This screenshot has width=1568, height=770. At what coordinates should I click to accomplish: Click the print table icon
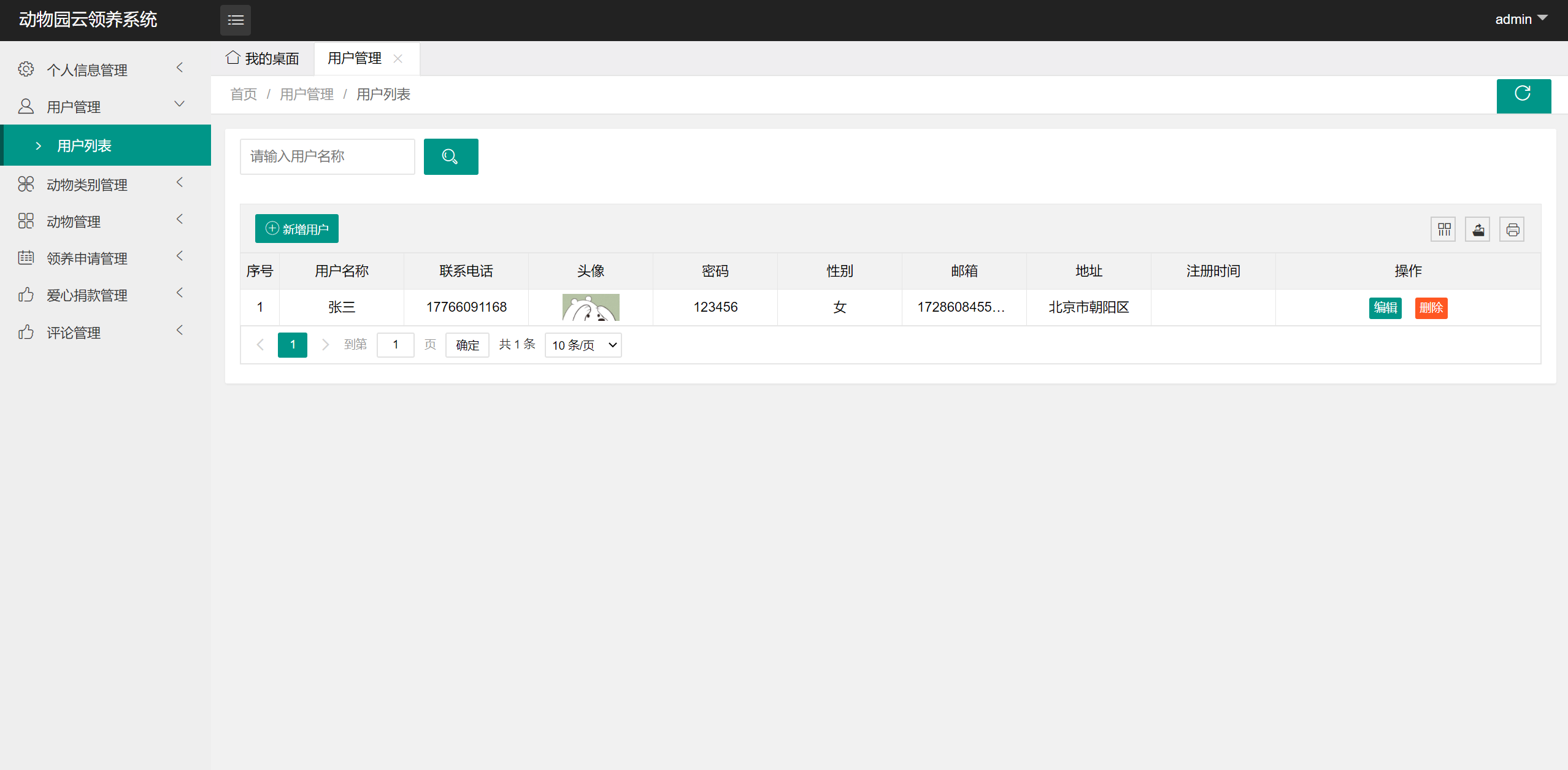point(1512,229)
